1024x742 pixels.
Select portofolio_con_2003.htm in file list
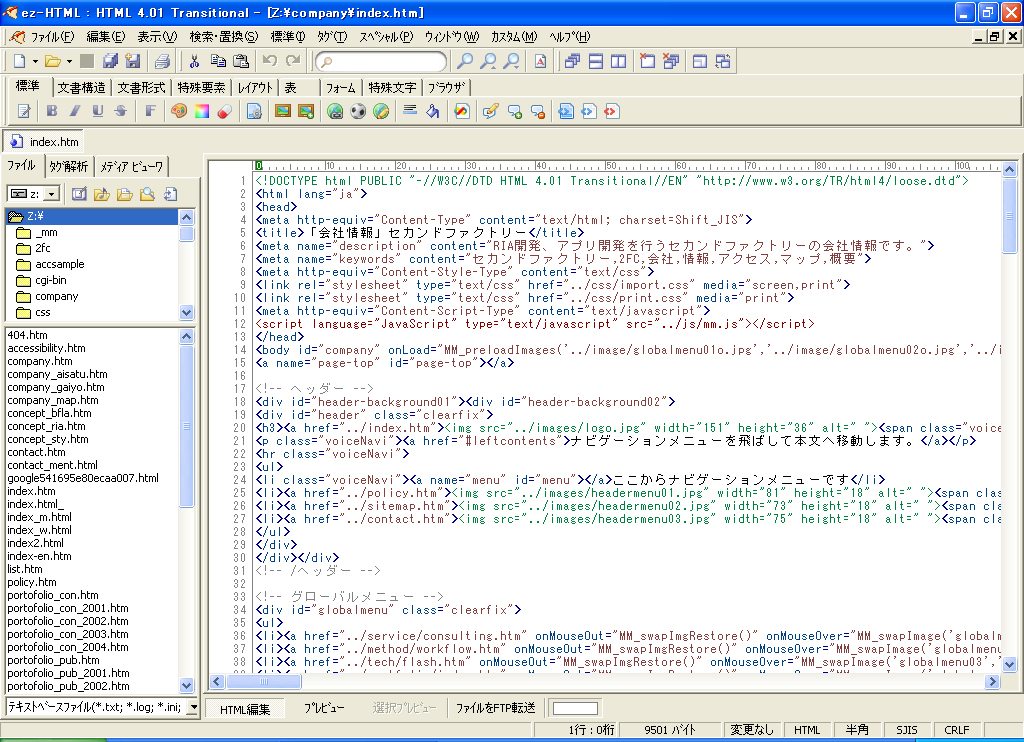click(x=68, y=634)
